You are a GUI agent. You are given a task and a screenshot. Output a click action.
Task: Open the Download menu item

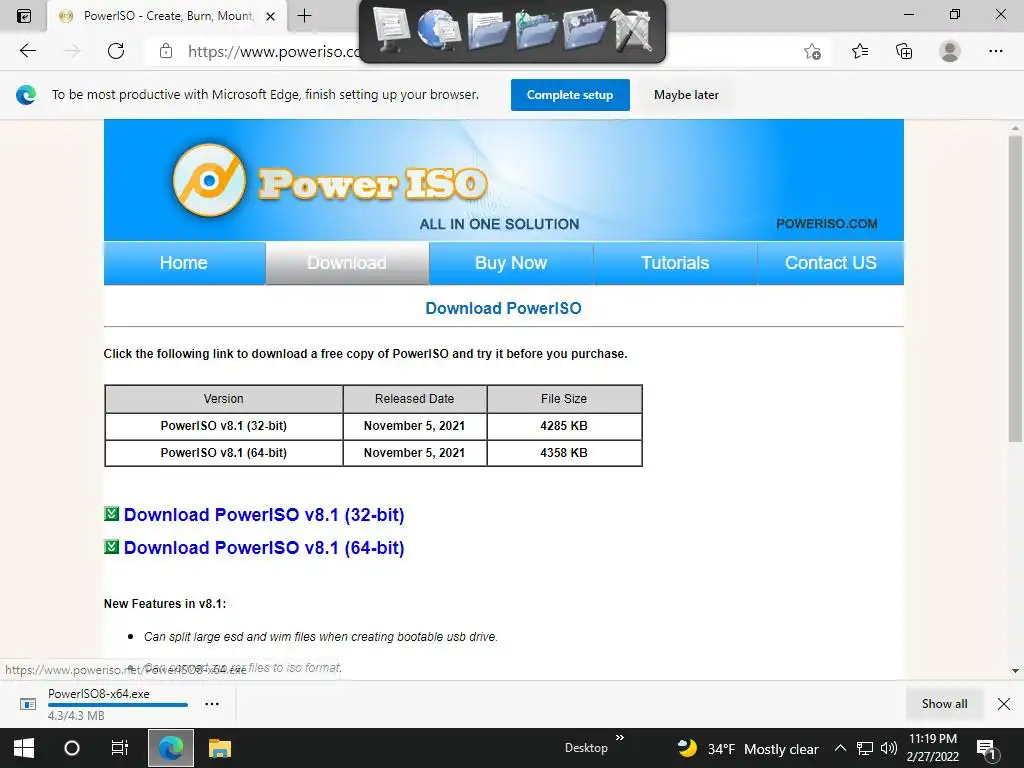(x=347, y=263)
